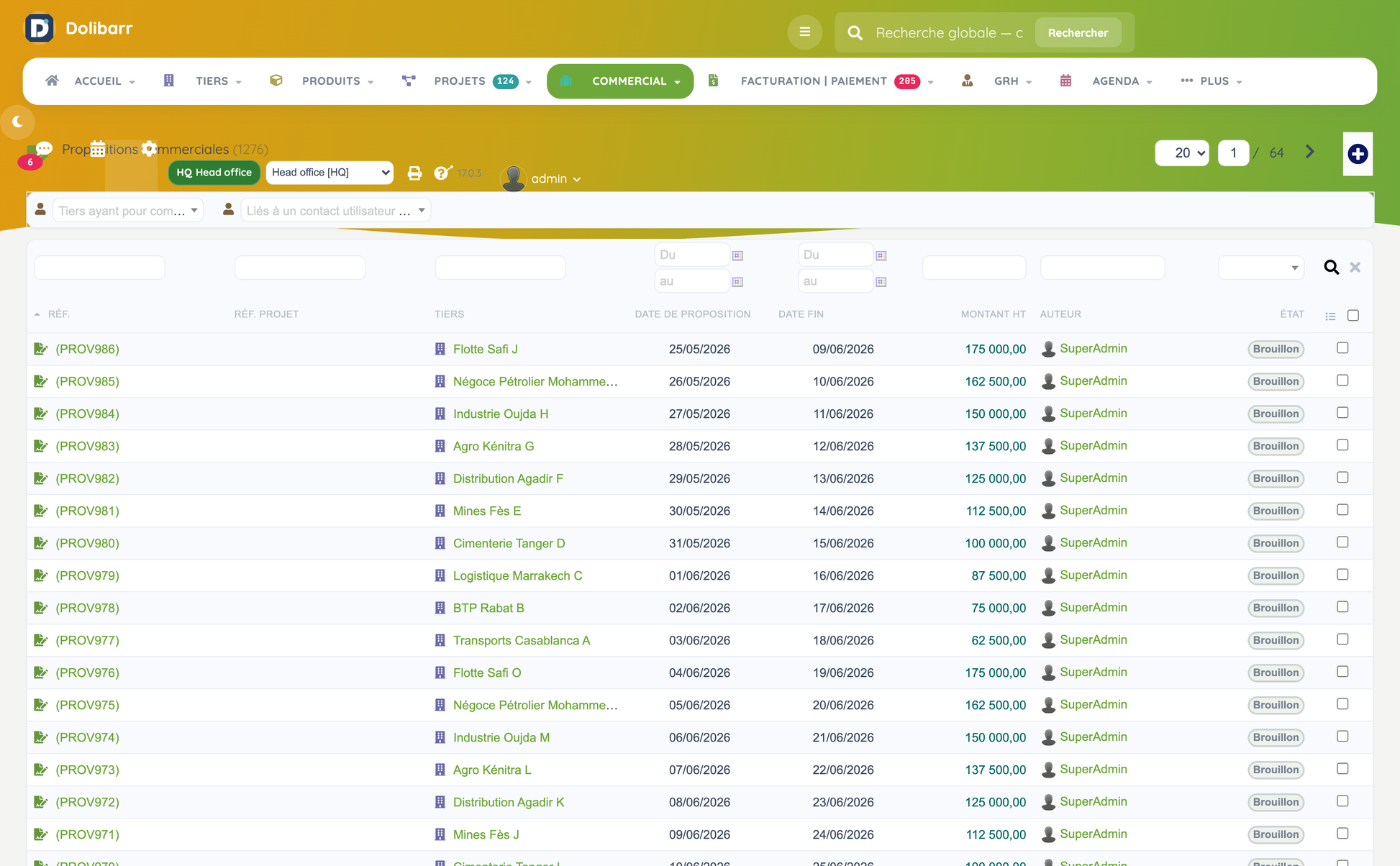Check the PROV986 row checkbox
Image resolution: width=1400 pixels, height=866 pixels.
tap(1342, 348)
